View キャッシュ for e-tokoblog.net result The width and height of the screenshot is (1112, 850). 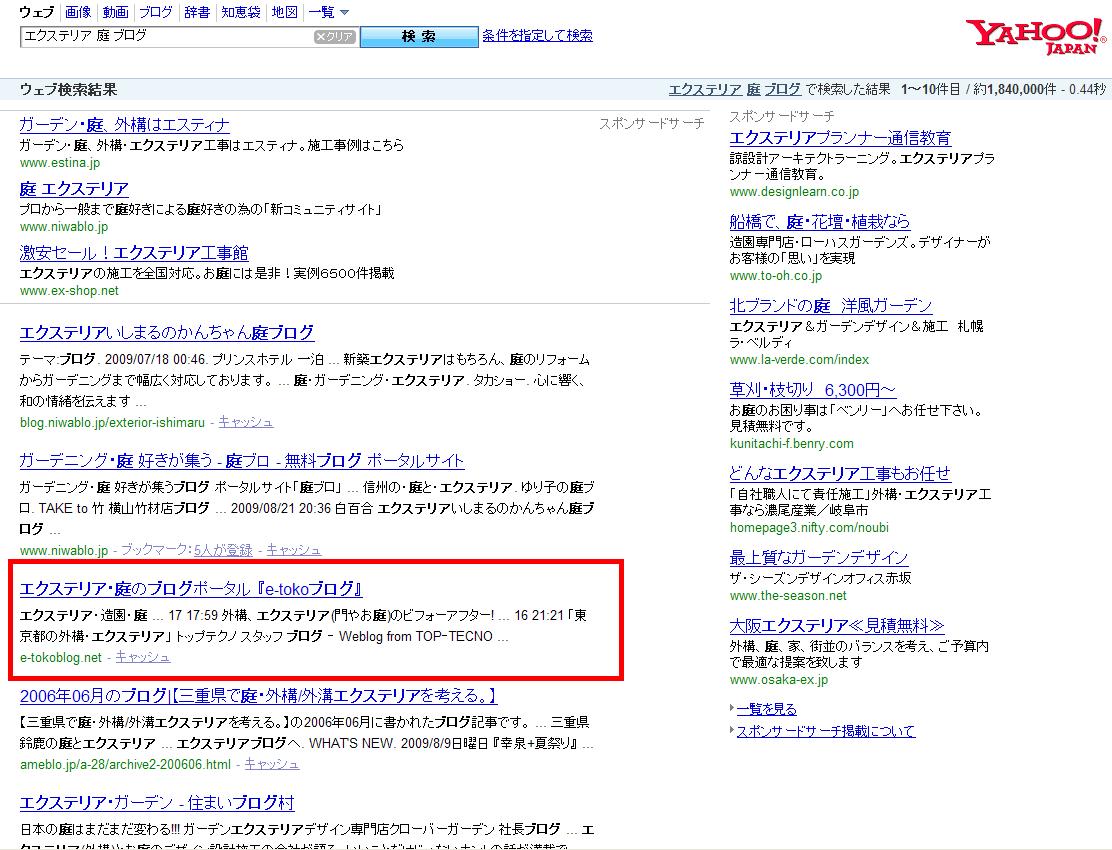tap(143, 657)
